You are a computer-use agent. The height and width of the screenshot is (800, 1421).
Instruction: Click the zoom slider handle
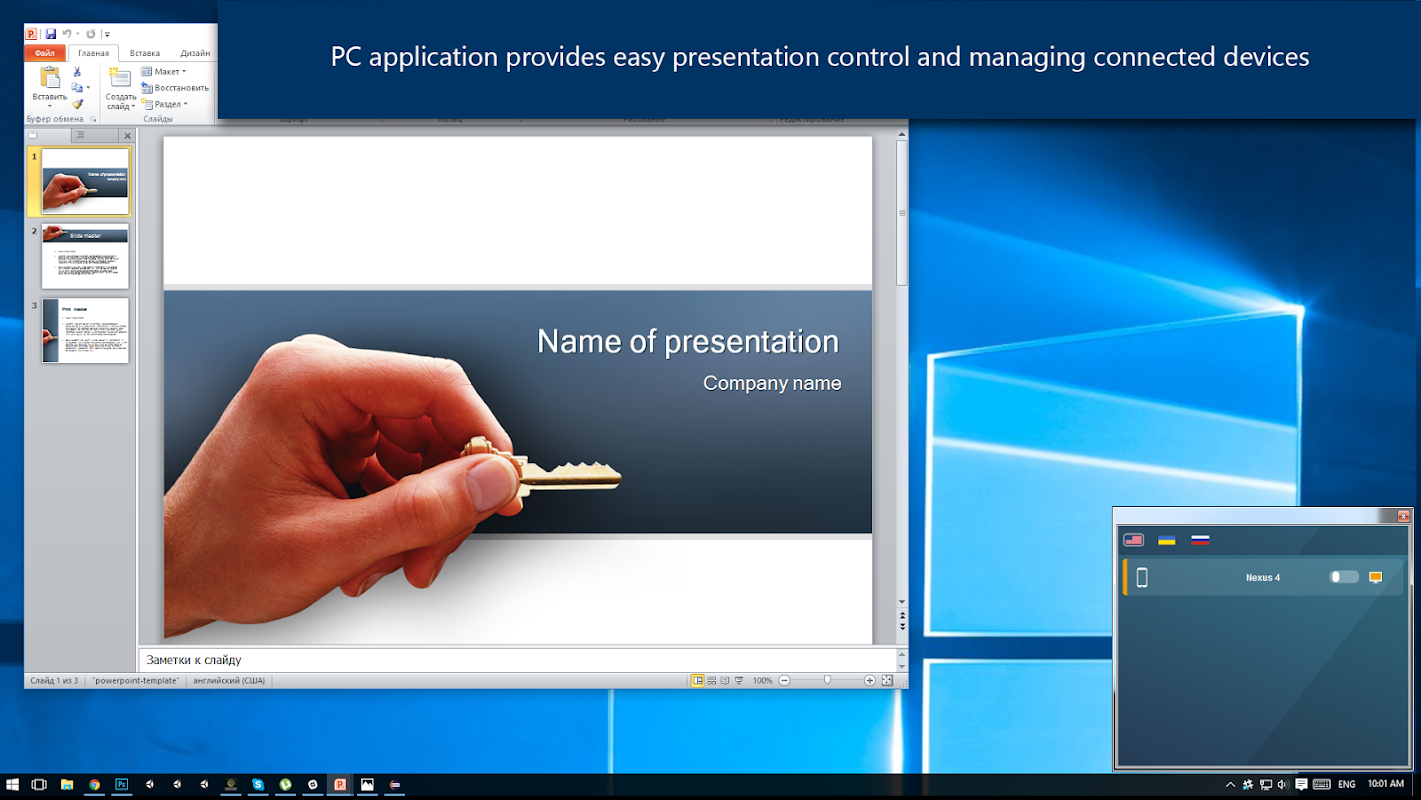coord(827,680)
